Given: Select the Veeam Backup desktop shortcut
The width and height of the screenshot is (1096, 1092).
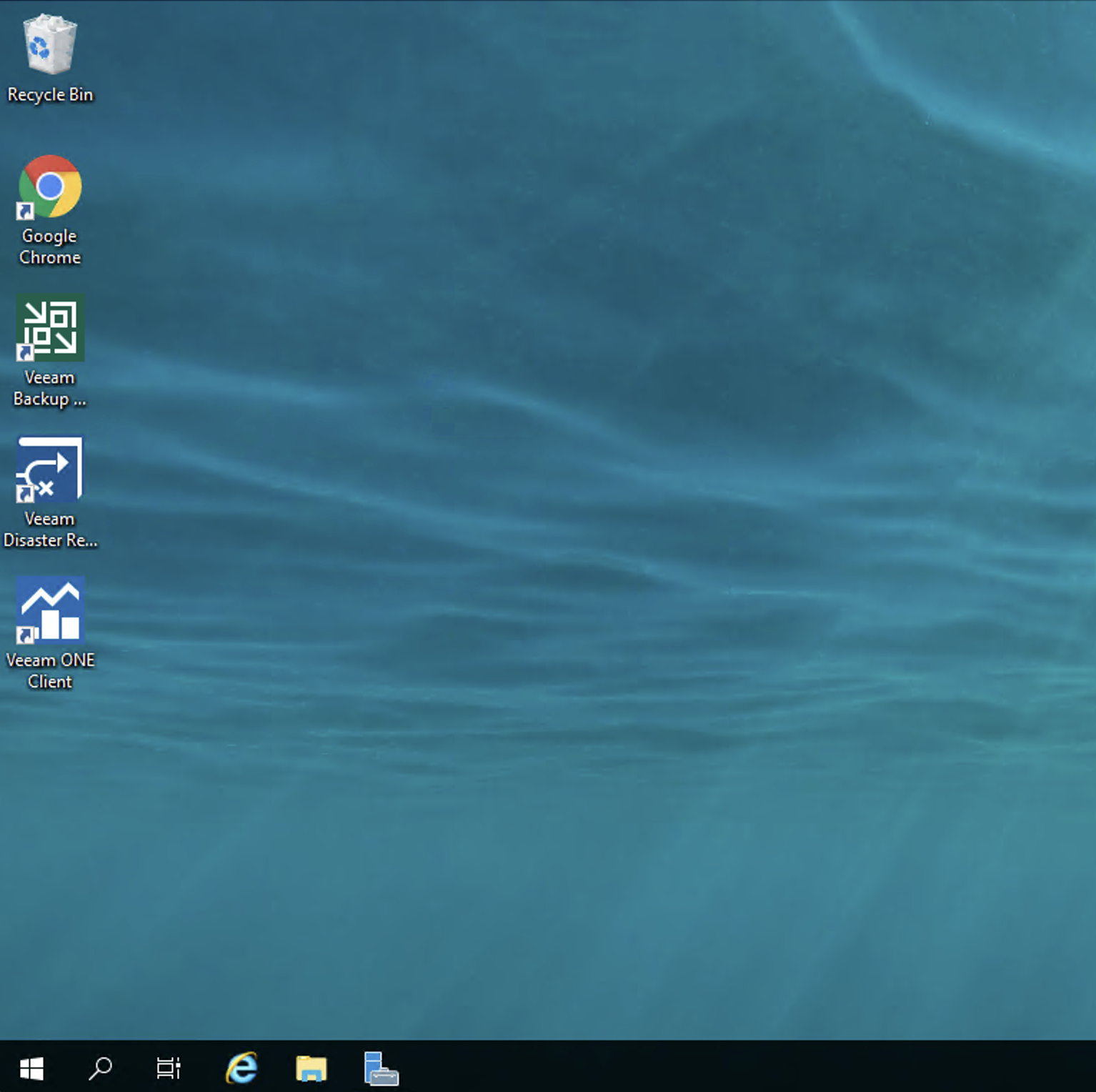Looking at the screenshot, I should click(x=50, y=328).
